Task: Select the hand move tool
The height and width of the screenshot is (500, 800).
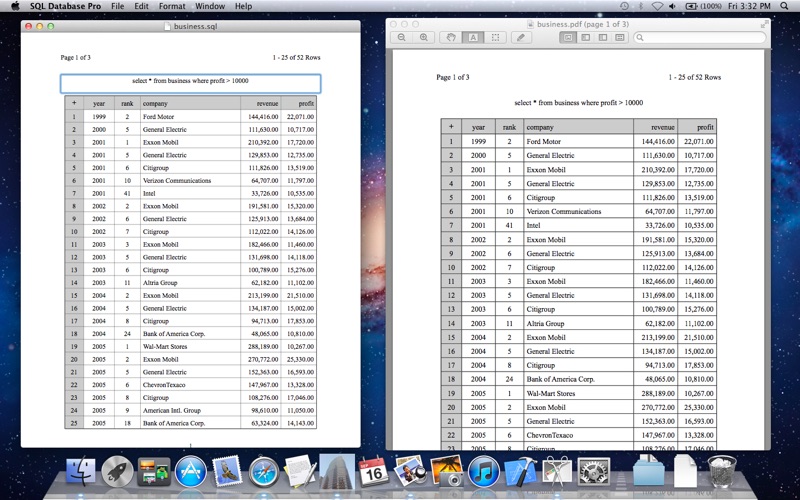Action: click(451, 37)
